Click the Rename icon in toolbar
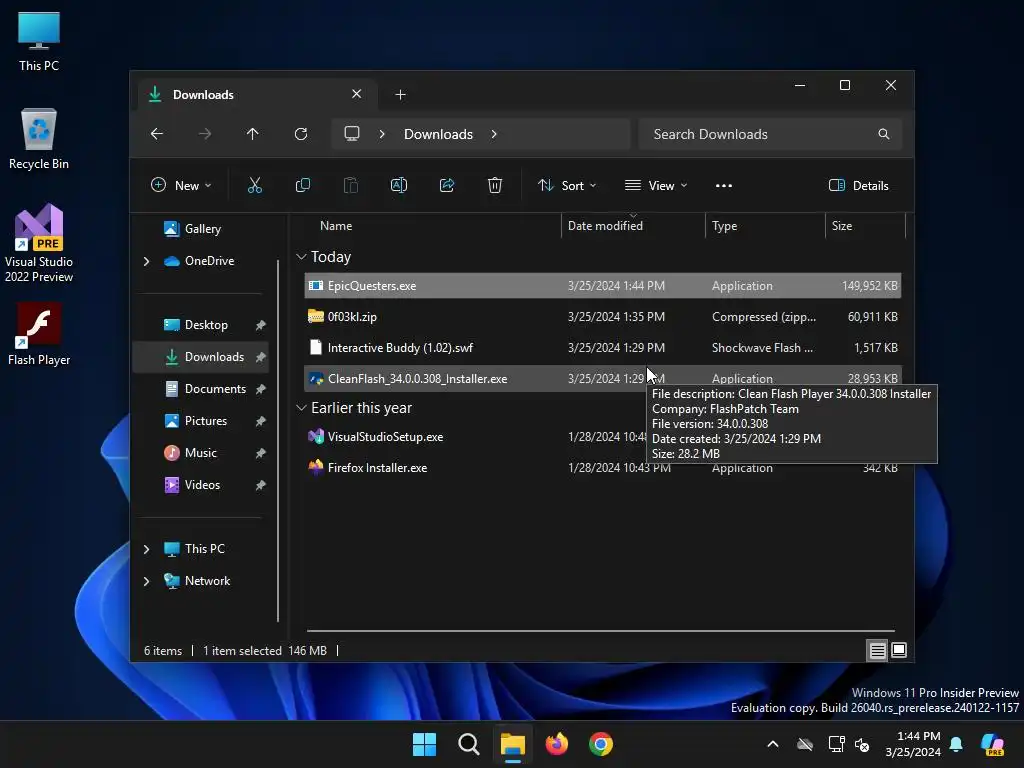1024x768 pixels. [x=398, y=185]
